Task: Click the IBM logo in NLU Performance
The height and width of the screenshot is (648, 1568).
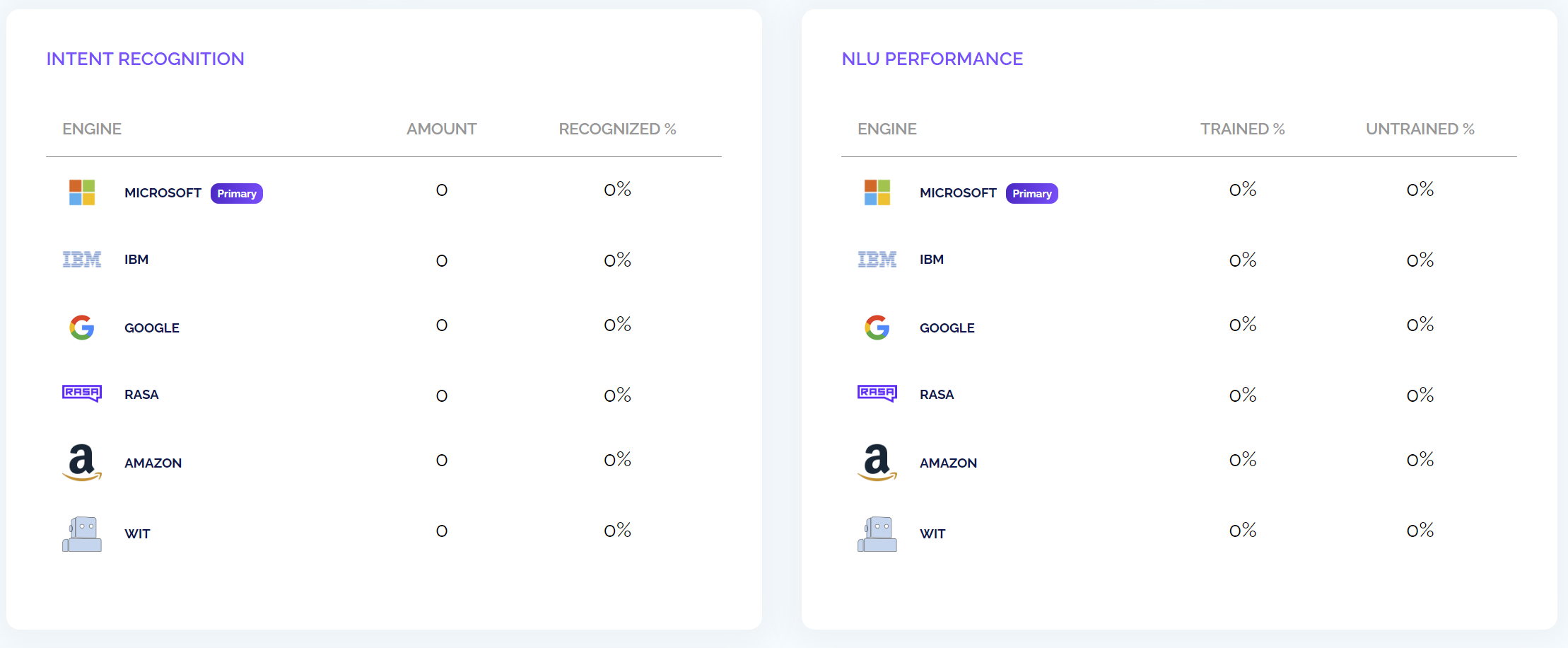Action: coord(877,260)
